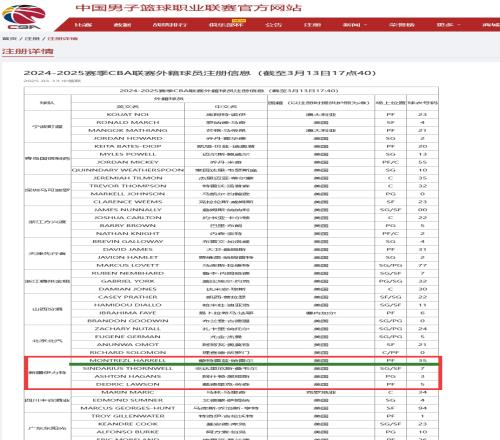Select the DEDRIC LAWSON name cell

(x=128, y=384)
